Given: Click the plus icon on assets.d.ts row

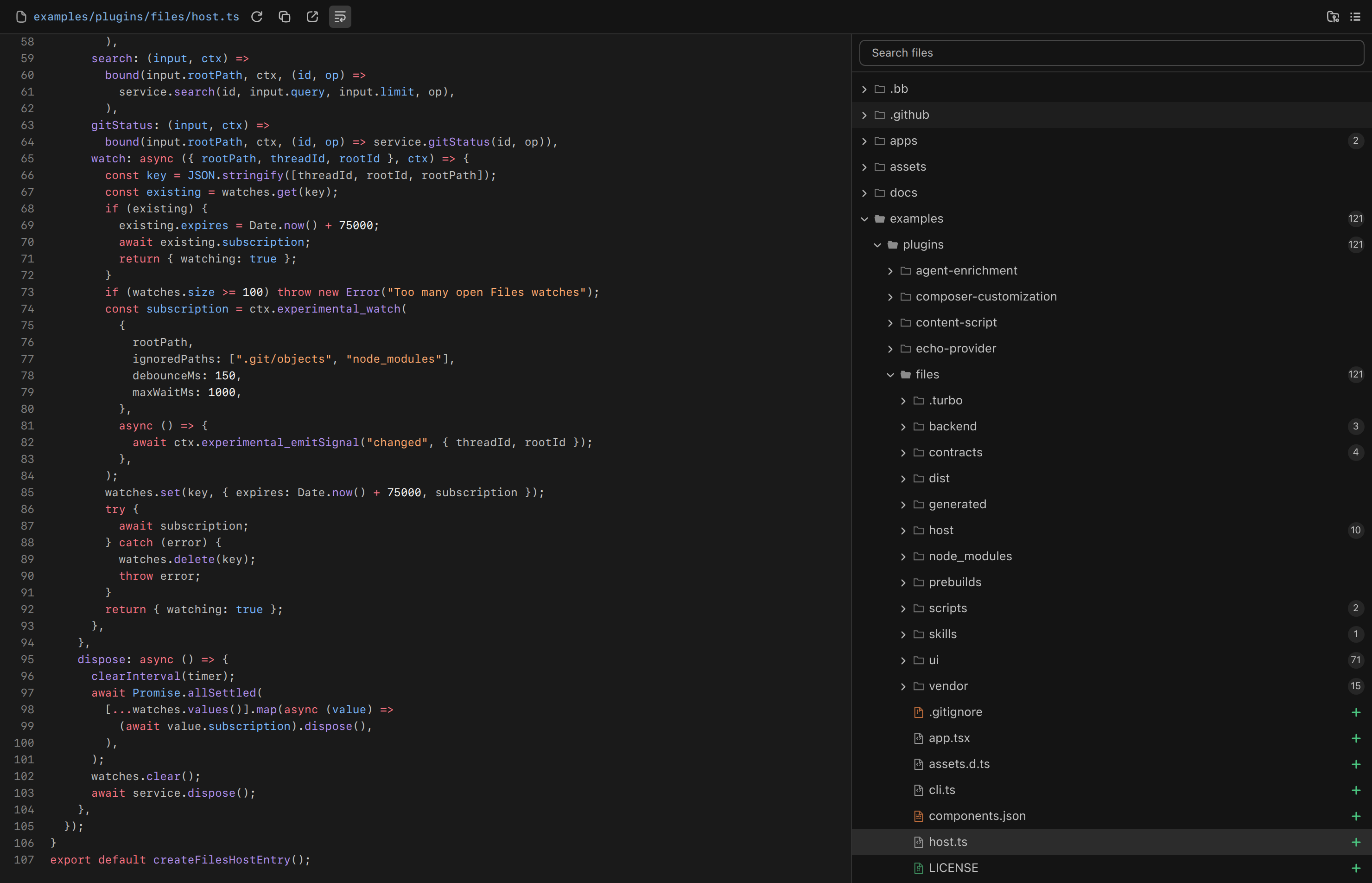Looking at the screenshot, I should coord(1356,764).
